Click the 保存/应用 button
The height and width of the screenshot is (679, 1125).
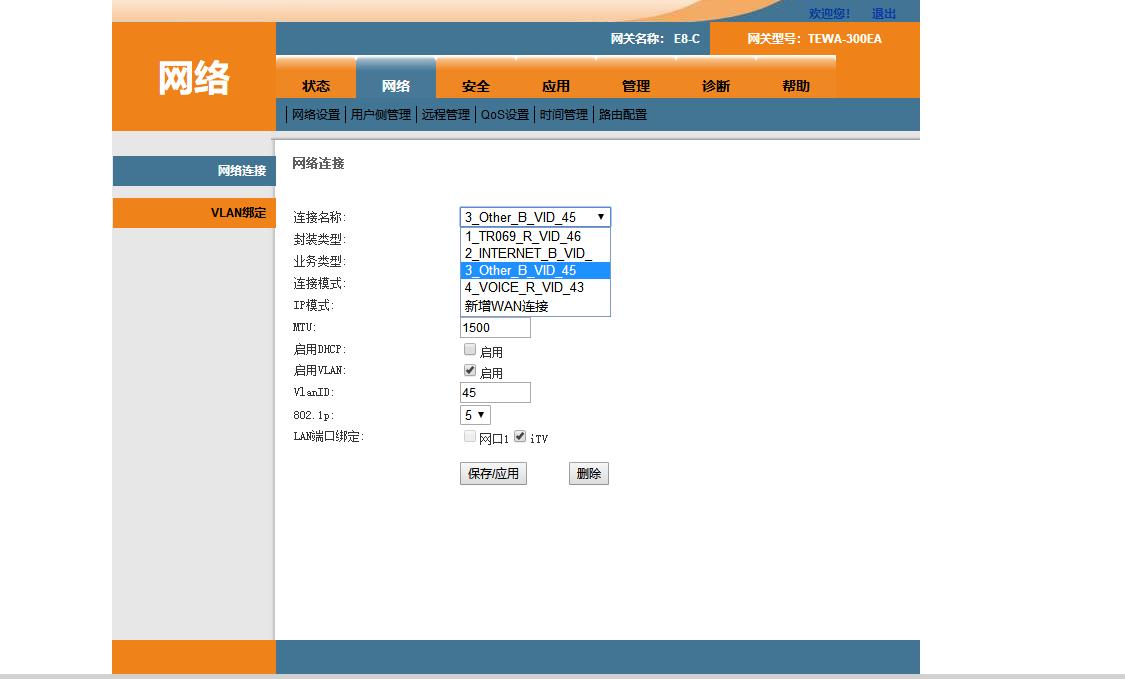tap(493, 473)
